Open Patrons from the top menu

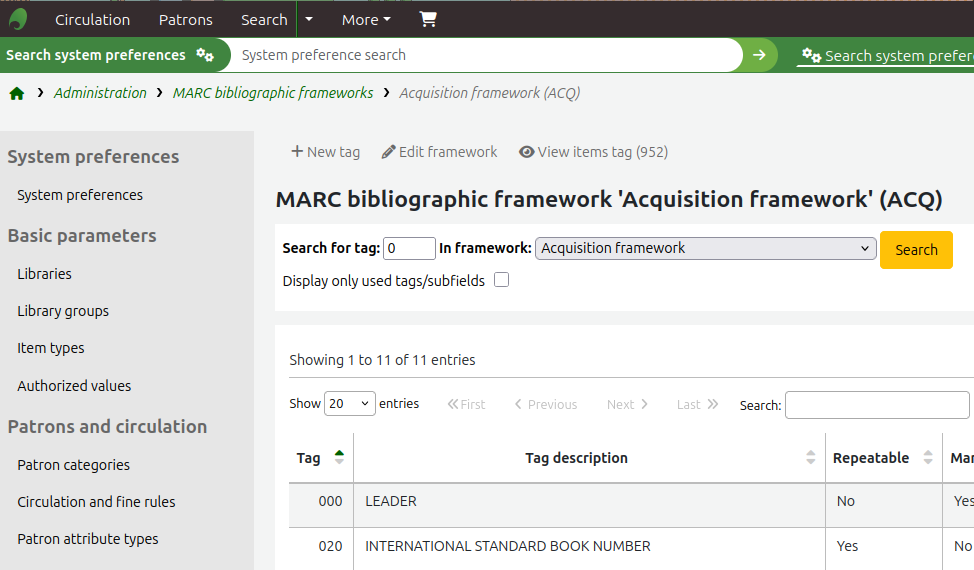(x=185, y=19)
